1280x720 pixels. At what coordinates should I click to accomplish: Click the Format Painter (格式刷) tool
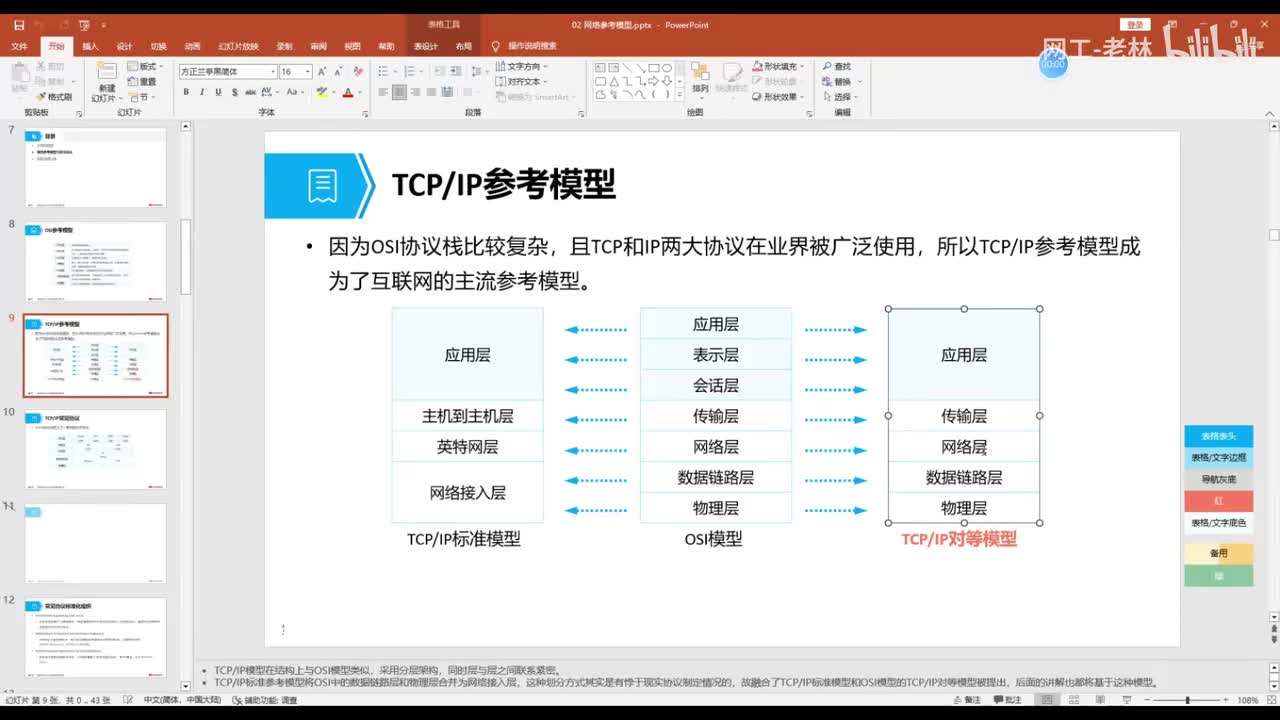coord(54,97)
